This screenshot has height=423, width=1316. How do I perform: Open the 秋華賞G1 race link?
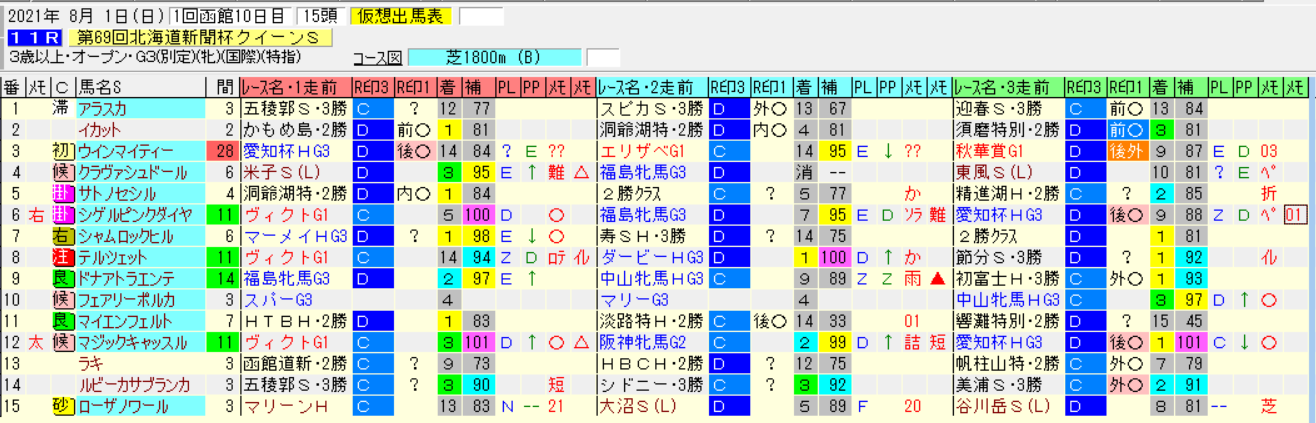(x=1007, y=150)
